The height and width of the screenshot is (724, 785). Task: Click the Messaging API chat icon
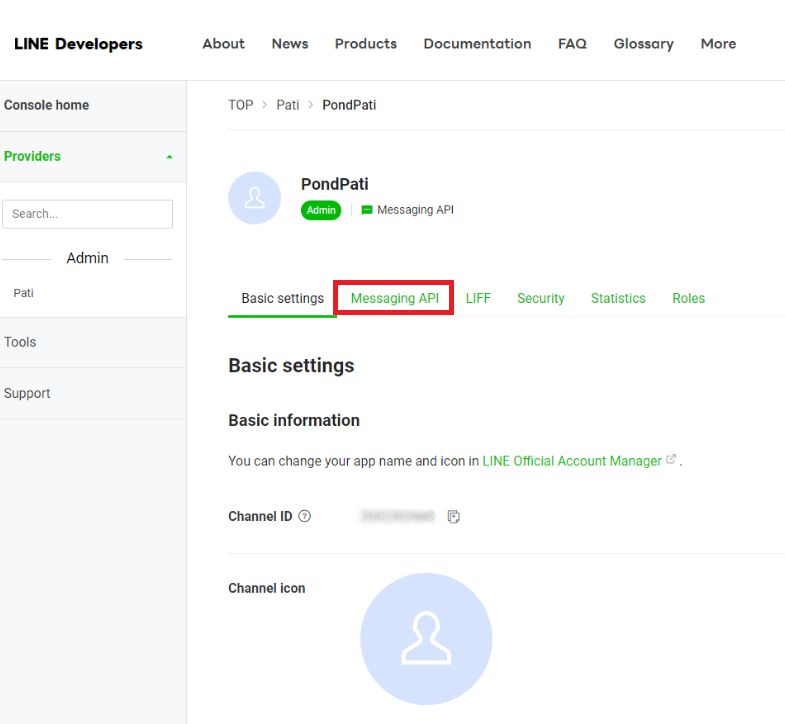[x=366, y=210]
